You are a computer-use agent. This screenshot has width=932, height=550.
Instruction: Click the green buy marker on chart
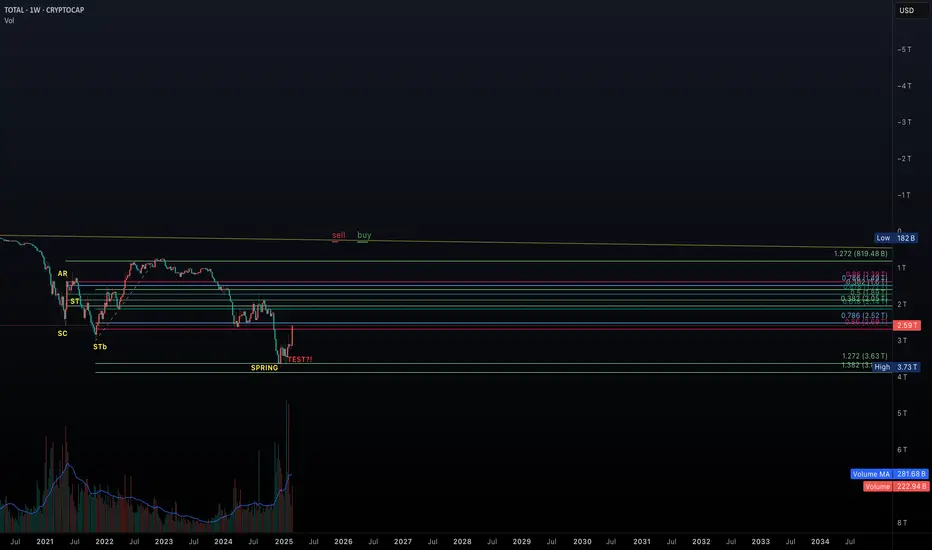click(364, 235)
